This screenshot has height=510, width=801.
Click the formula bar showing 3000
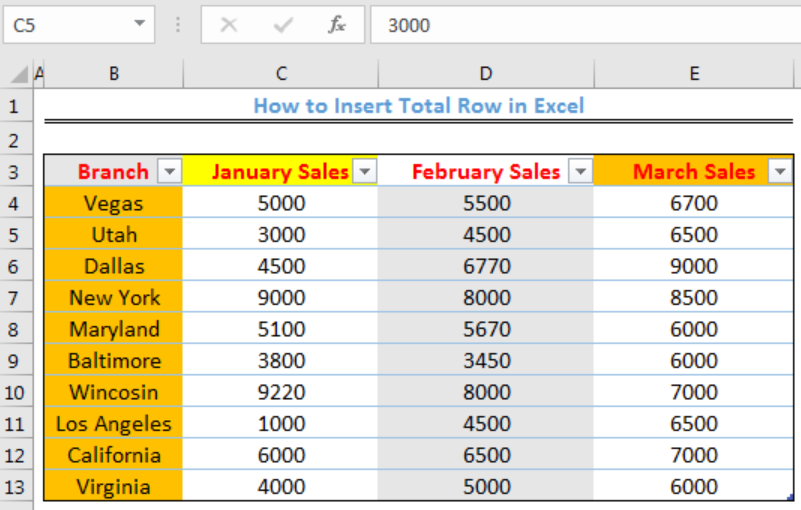click(585, 25)
